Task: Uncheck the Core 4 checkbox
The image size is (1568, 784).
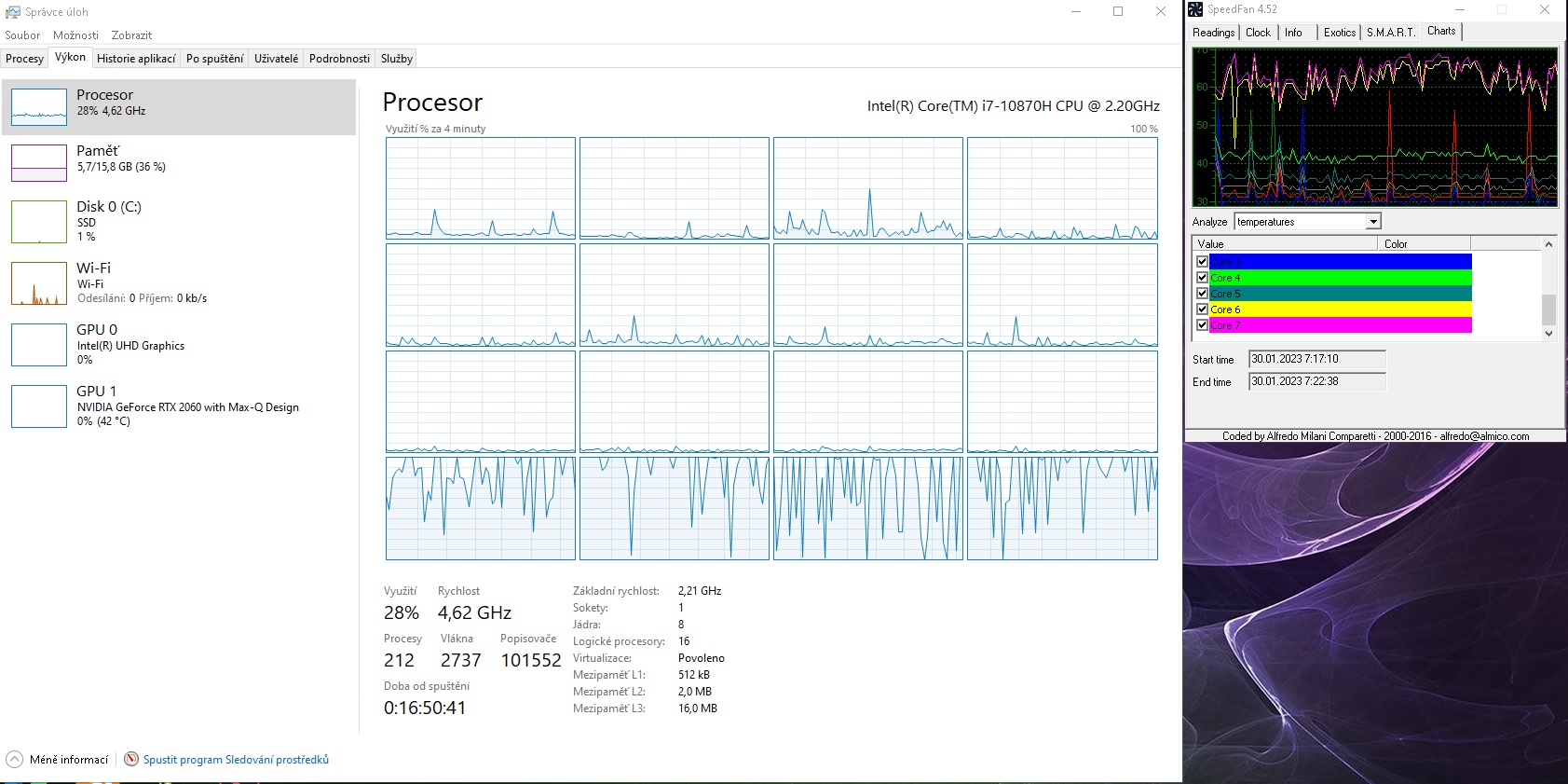Action: click(x=1202, y=278)
